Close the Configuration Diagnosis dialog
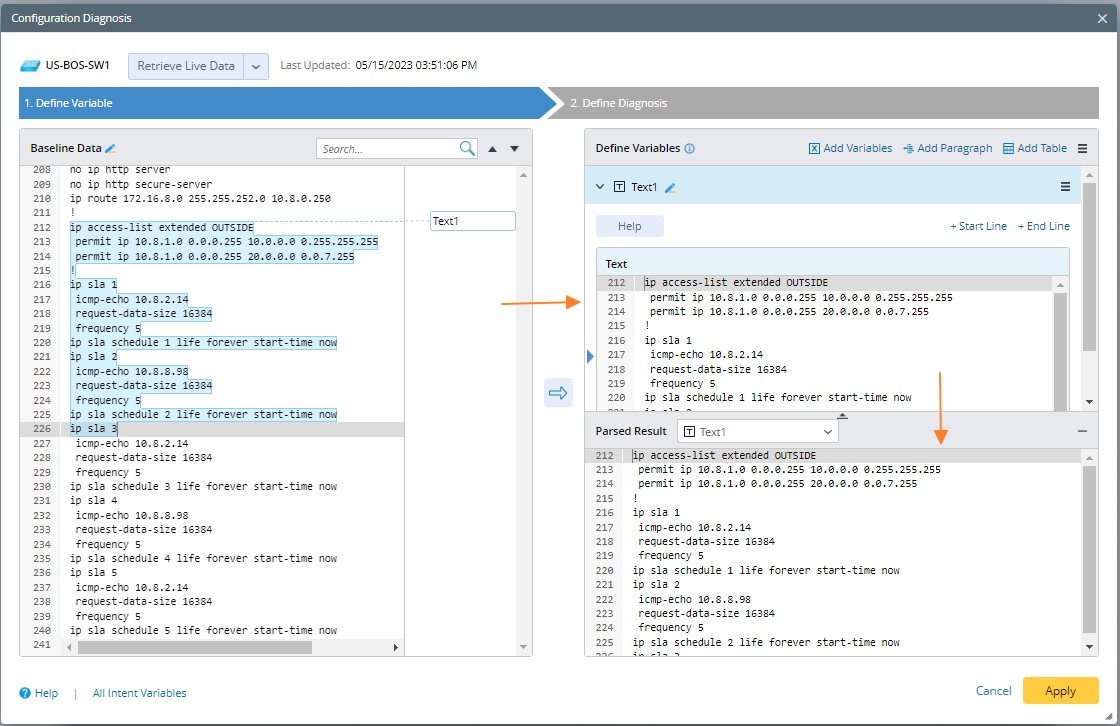 (1102, 19)
